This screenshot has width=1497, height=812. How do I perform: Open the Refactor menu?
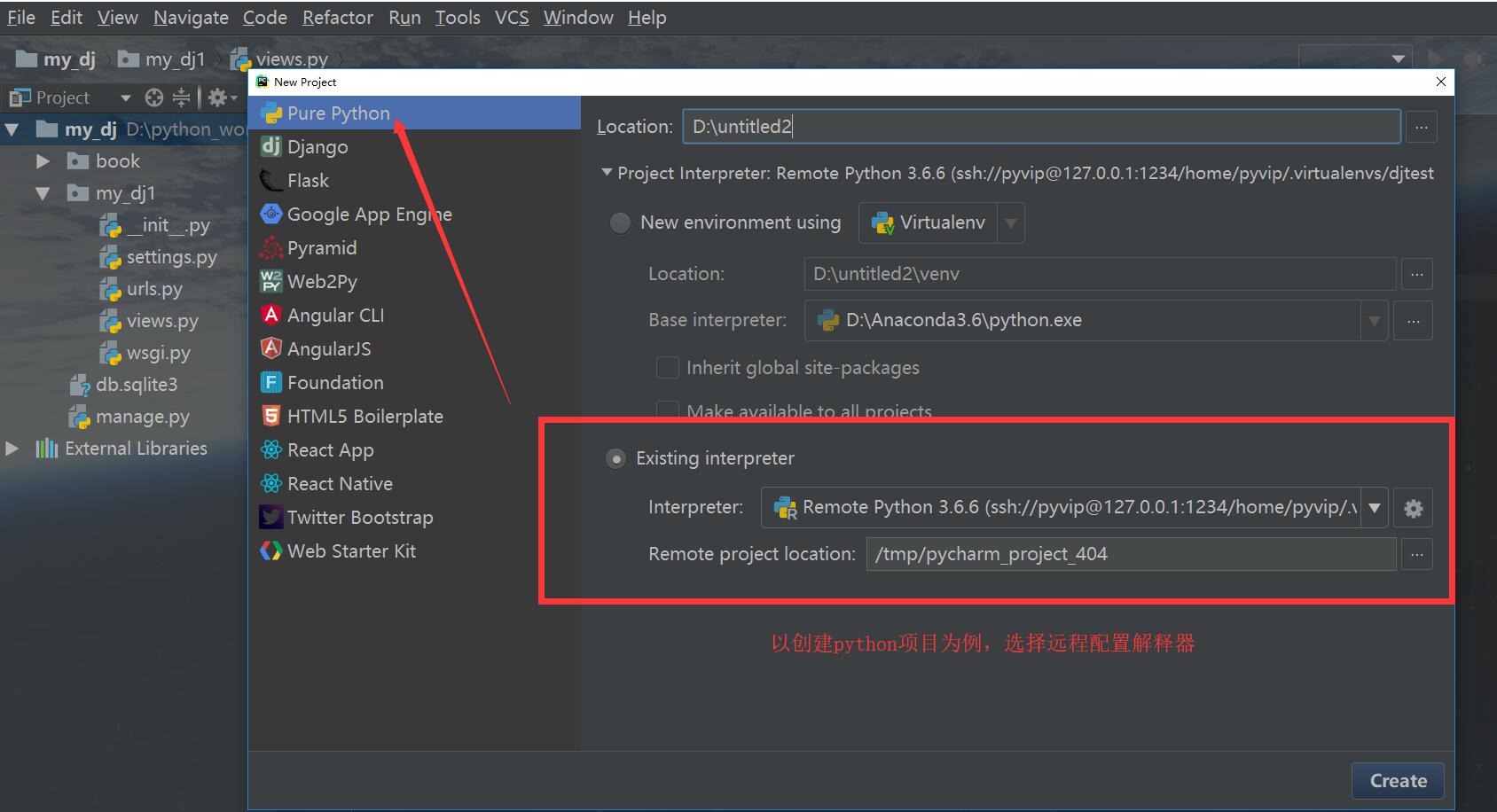point(338,18)
